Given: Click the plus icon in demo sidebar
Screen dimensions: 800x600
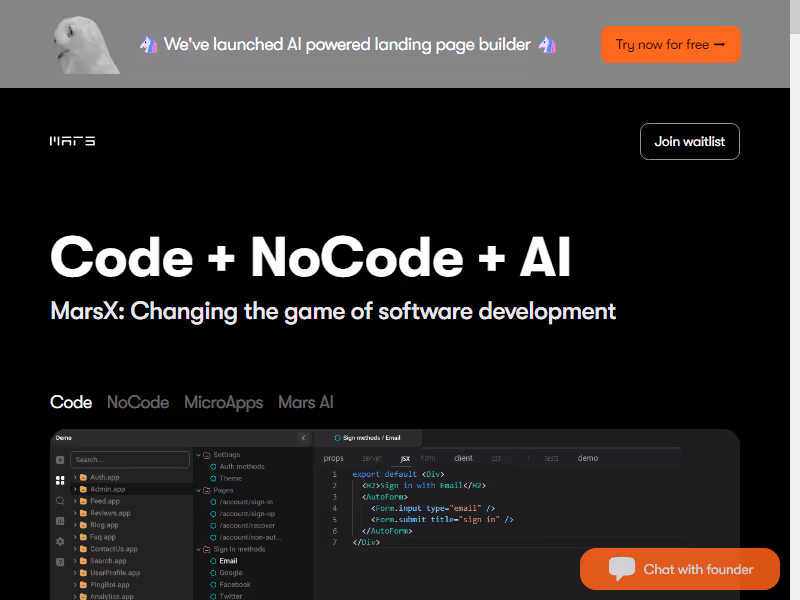Looking at the screenshot, I should (60, 460).
